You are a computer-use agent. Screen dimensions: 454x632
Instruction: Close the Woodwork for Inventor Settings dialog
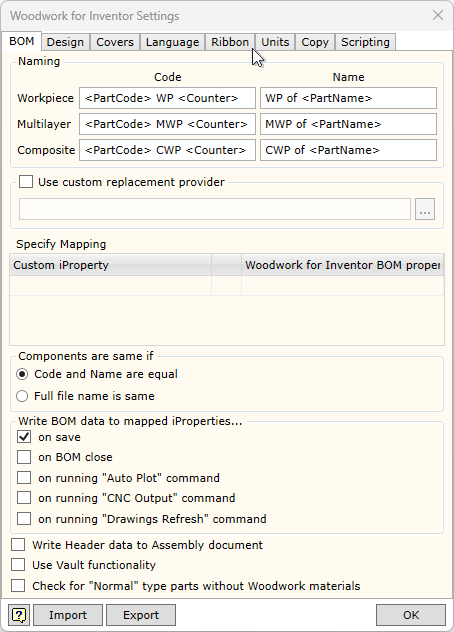click(x=438, y=15)
